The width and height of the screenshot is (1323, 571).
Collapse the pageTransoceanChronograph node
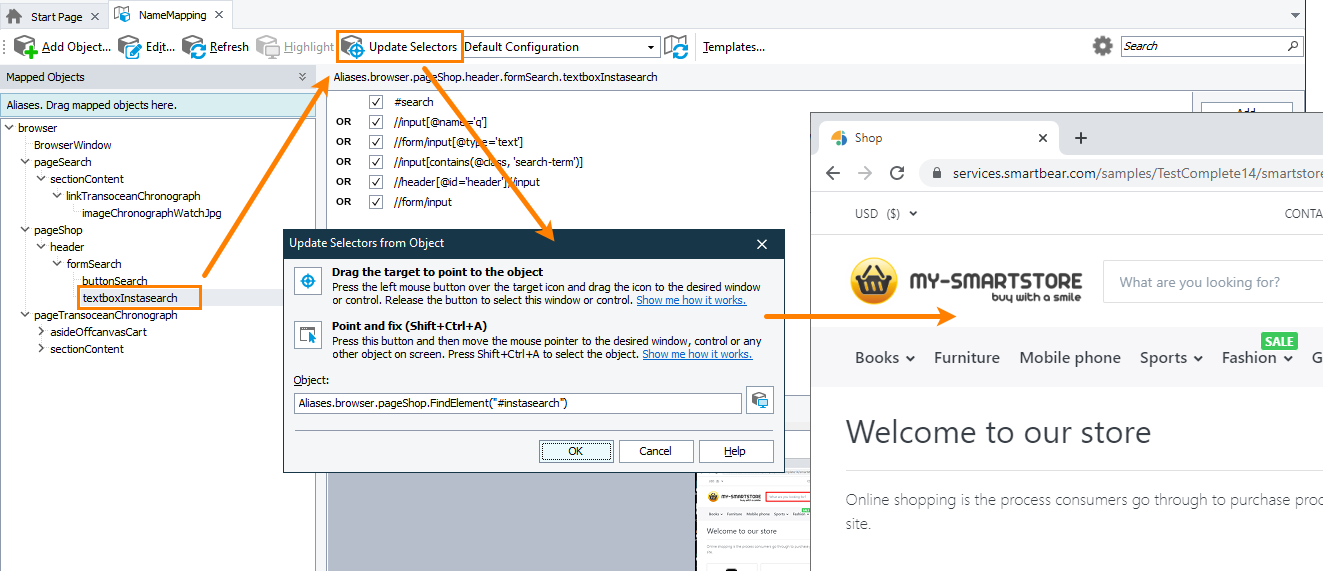tap(24, 315)
